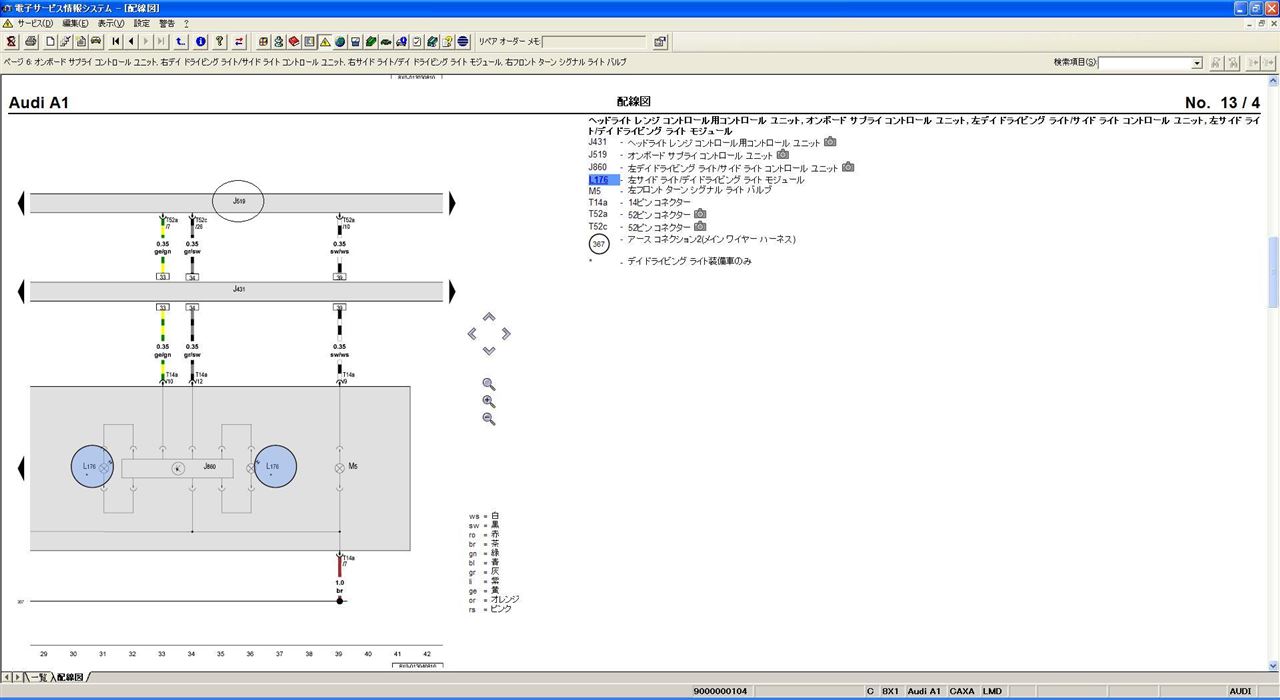The height and width of the screenshot is (700, 1280).
Task: Click the printer icon in the toolbar
Action: coord(30,42)
